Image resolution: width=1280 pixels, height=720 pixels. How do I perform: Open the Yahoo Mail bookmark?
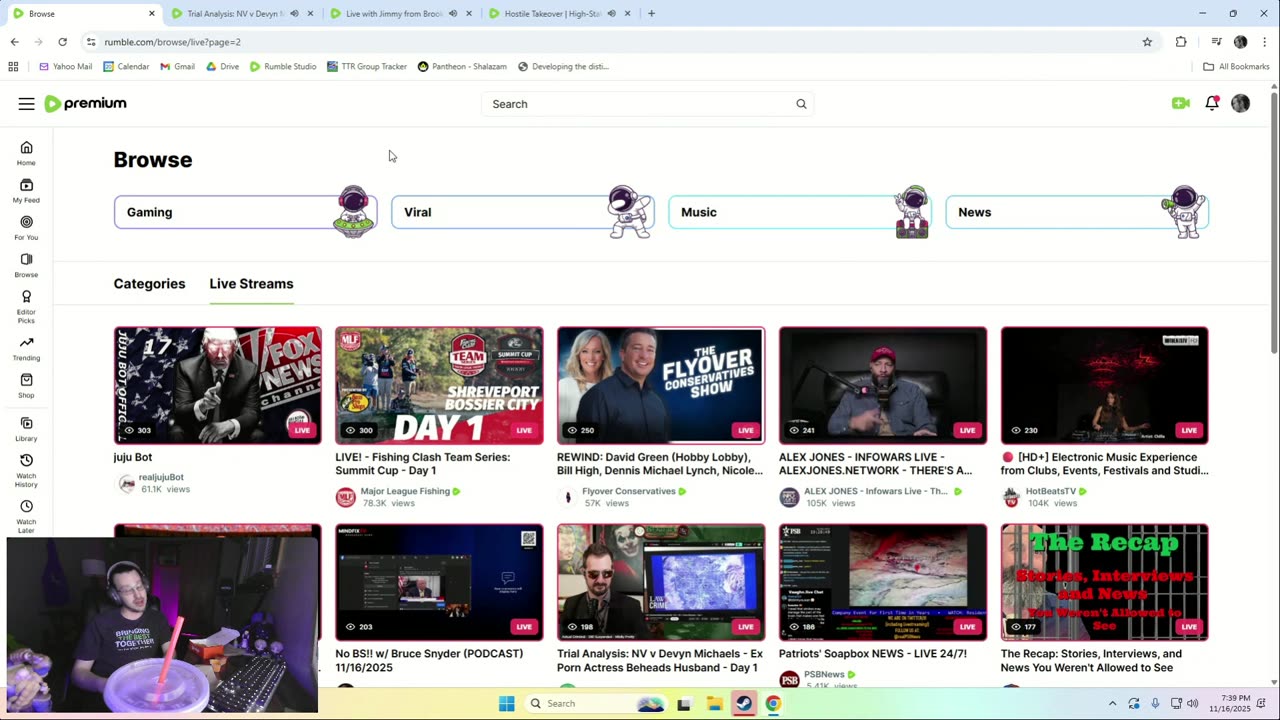click(x=65, y=67)
